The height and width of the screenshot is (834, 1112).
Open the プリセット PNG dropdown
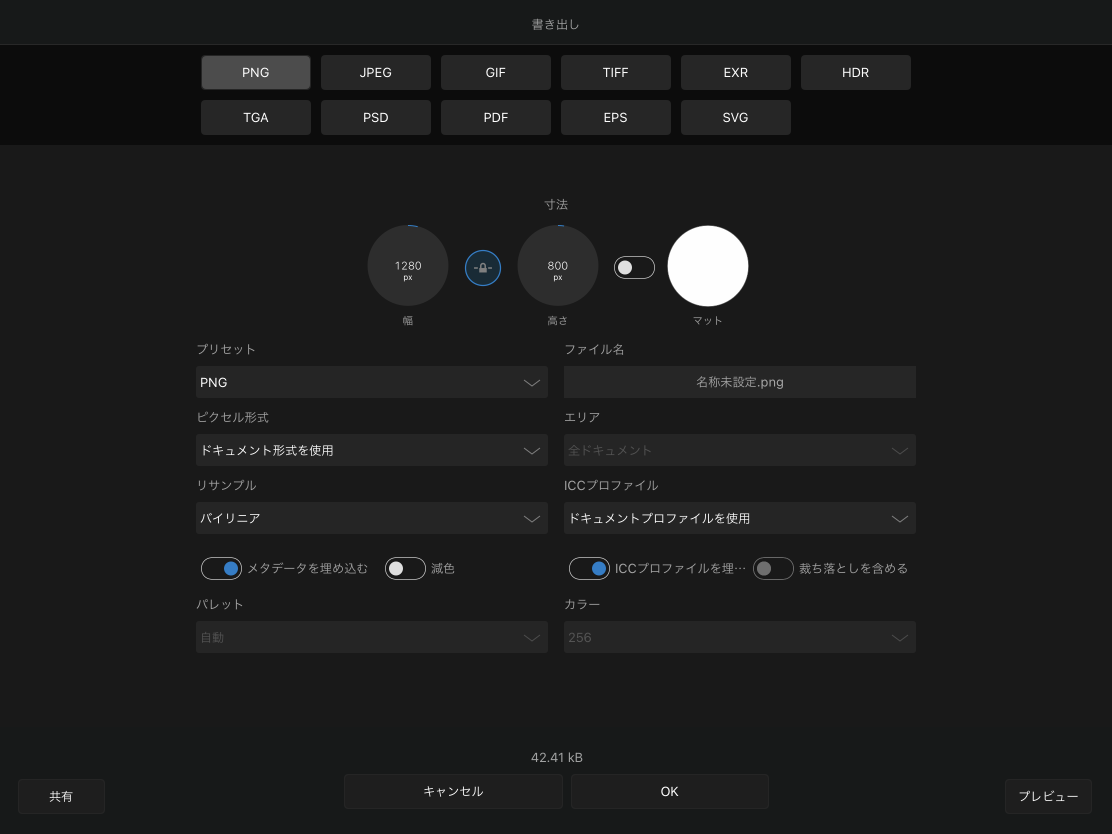[371, 382]
